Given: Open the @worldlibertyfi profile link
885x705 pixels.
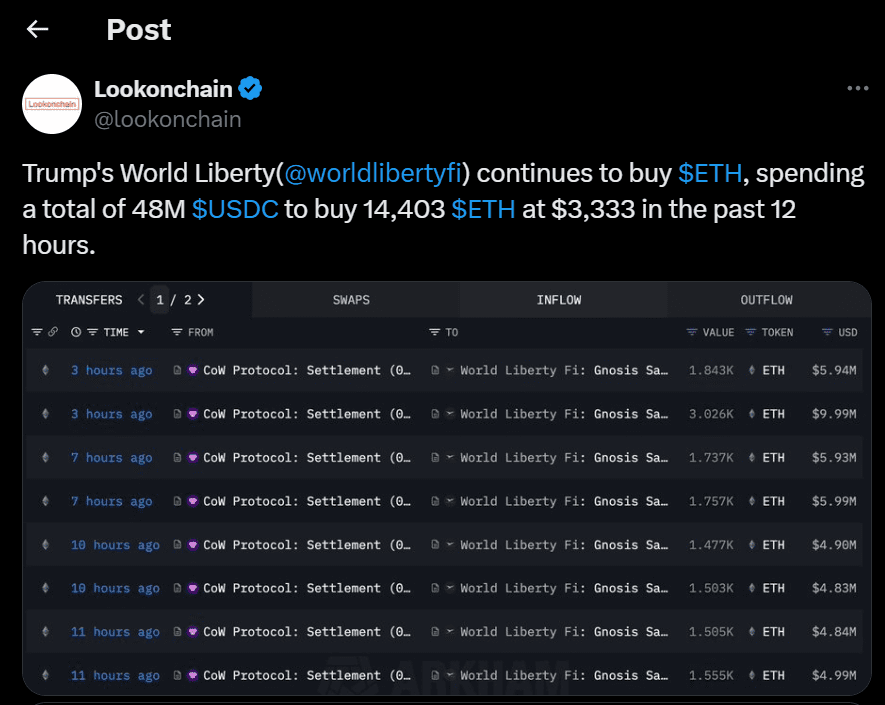Looking at the screenshot, I should pyautogui.click(x=374, y=173).
